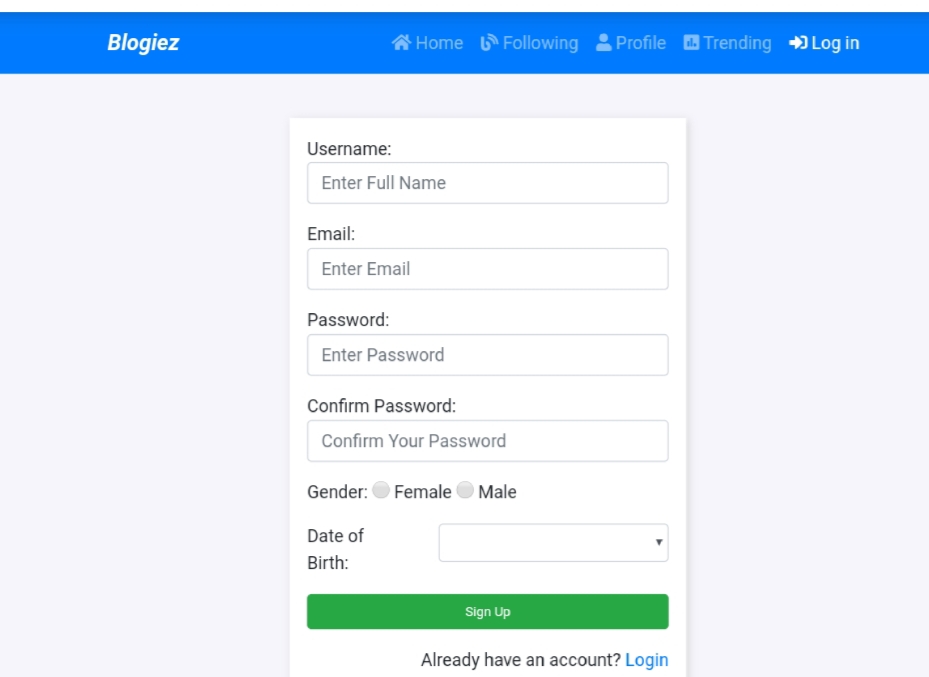Click the Home house icon
The image size is (929, 677).
401,43
